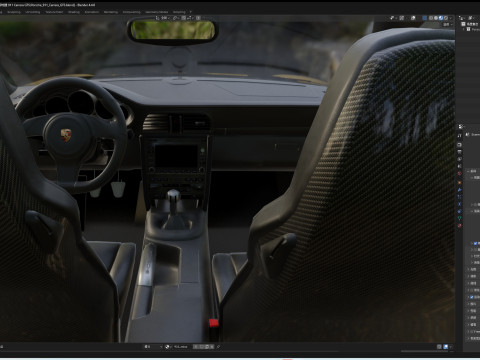
Task: Open the Options dropdown below shading buttons
Action: (447, 24)
